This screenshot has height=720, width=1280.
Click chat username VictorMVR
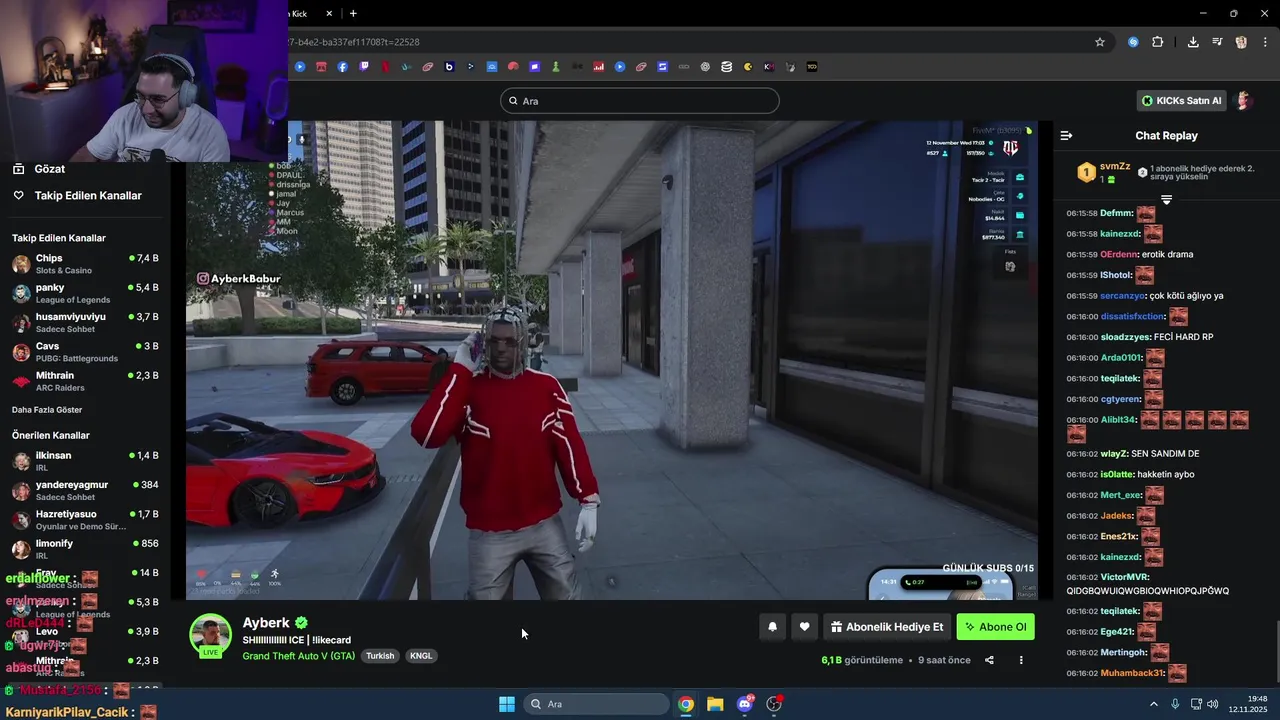pos(1125,577)
